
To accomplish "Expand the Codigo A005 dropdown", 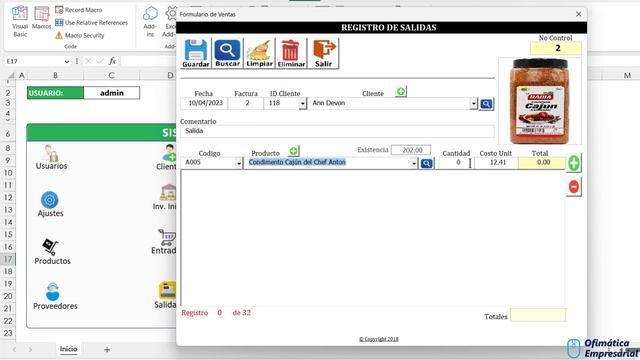I will [239, 163].
